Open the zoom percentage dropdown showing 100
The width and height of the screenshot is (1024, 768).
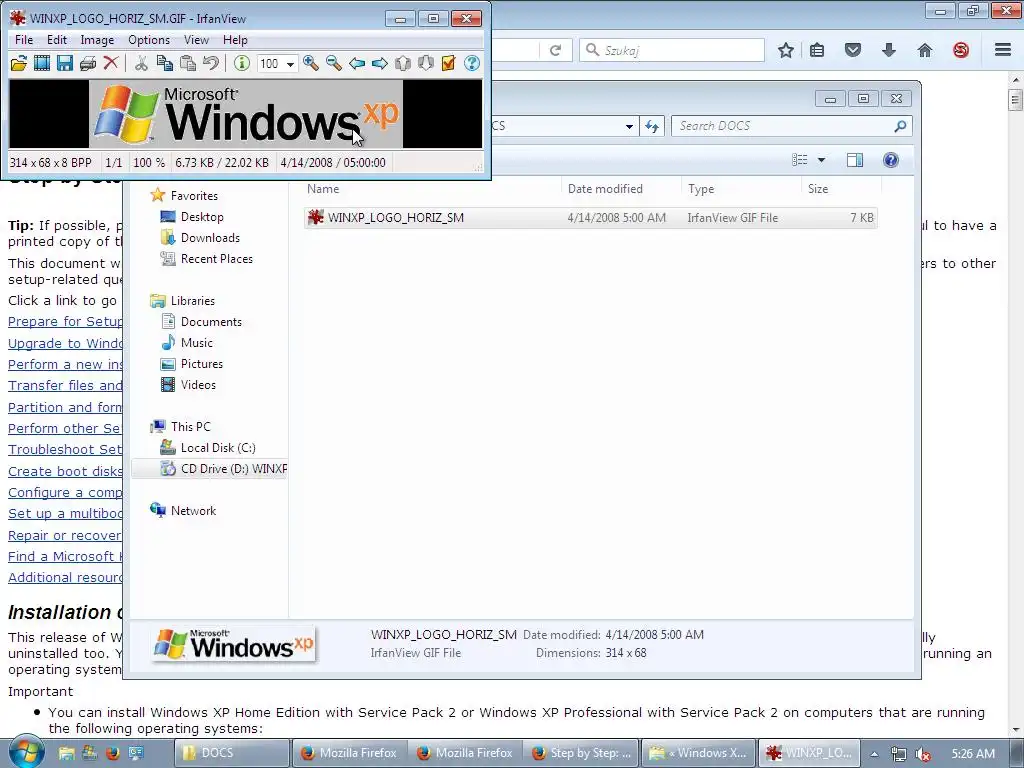point(291,64)
